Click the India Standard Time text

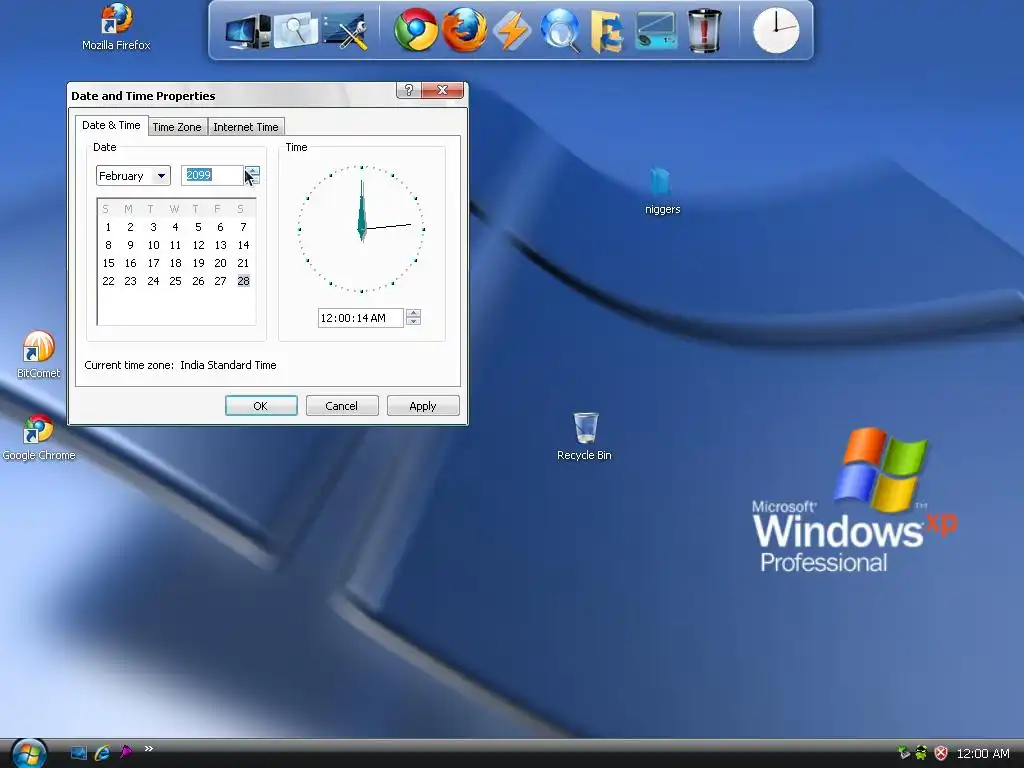click(x=228, y=365)
